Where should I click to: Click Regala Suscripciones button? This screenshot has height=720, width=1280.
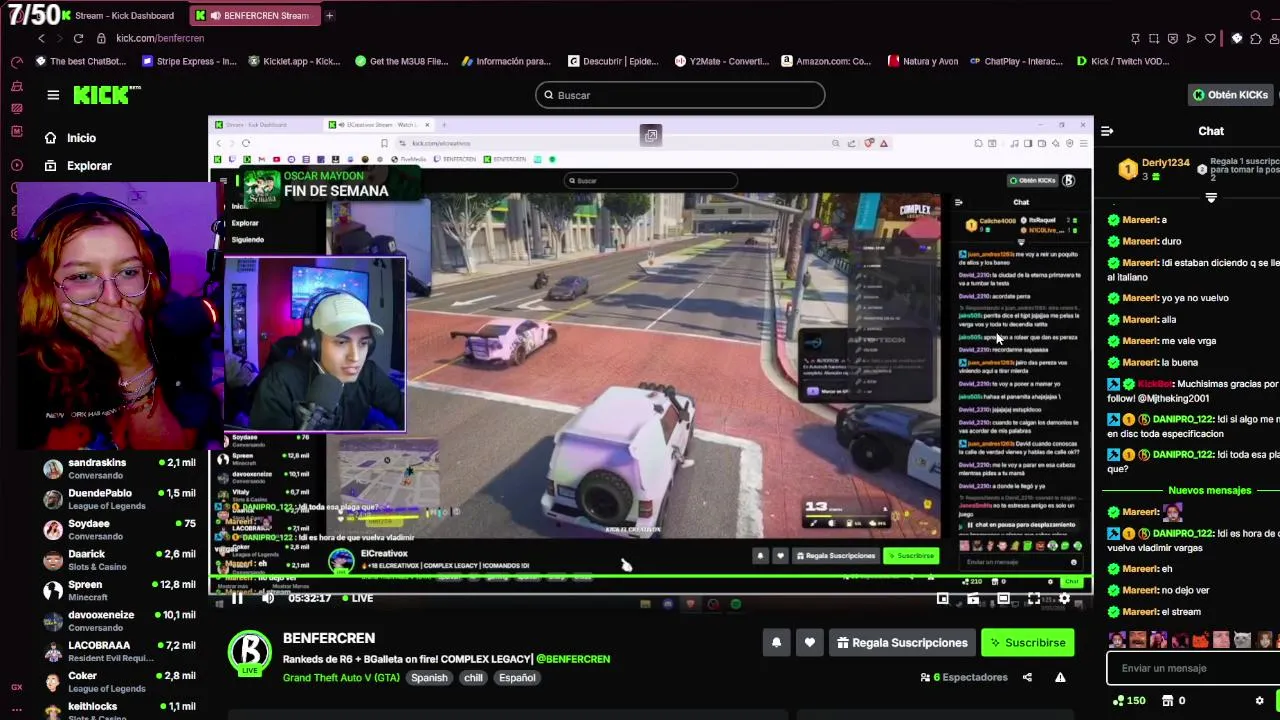902,643
